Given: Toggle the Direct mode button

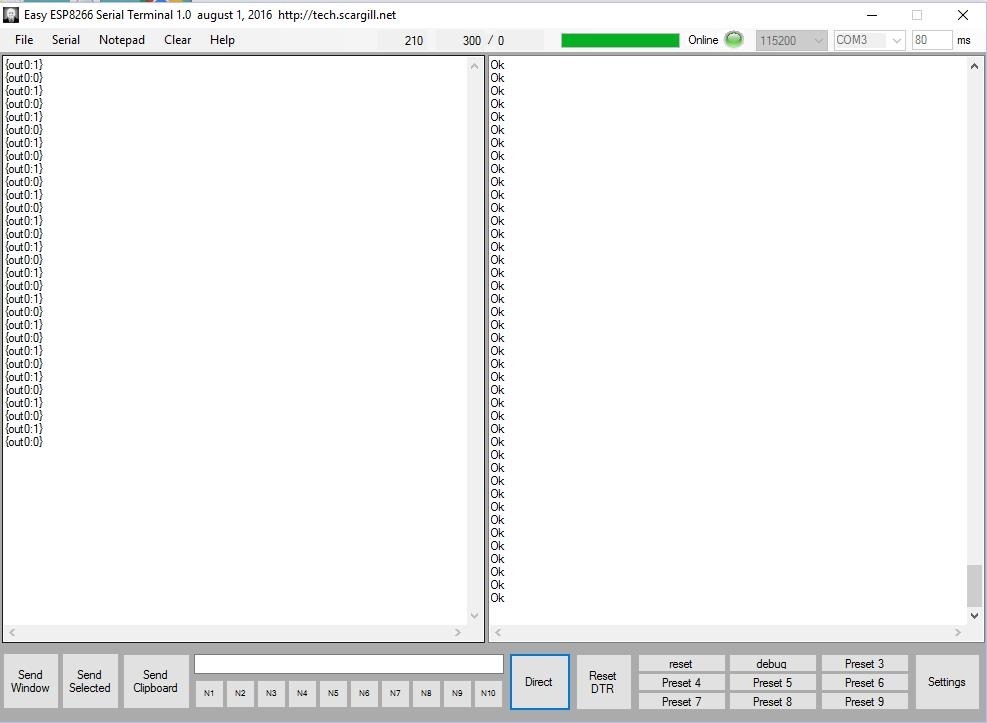Looking at the screenshot, I should (539, 682).
